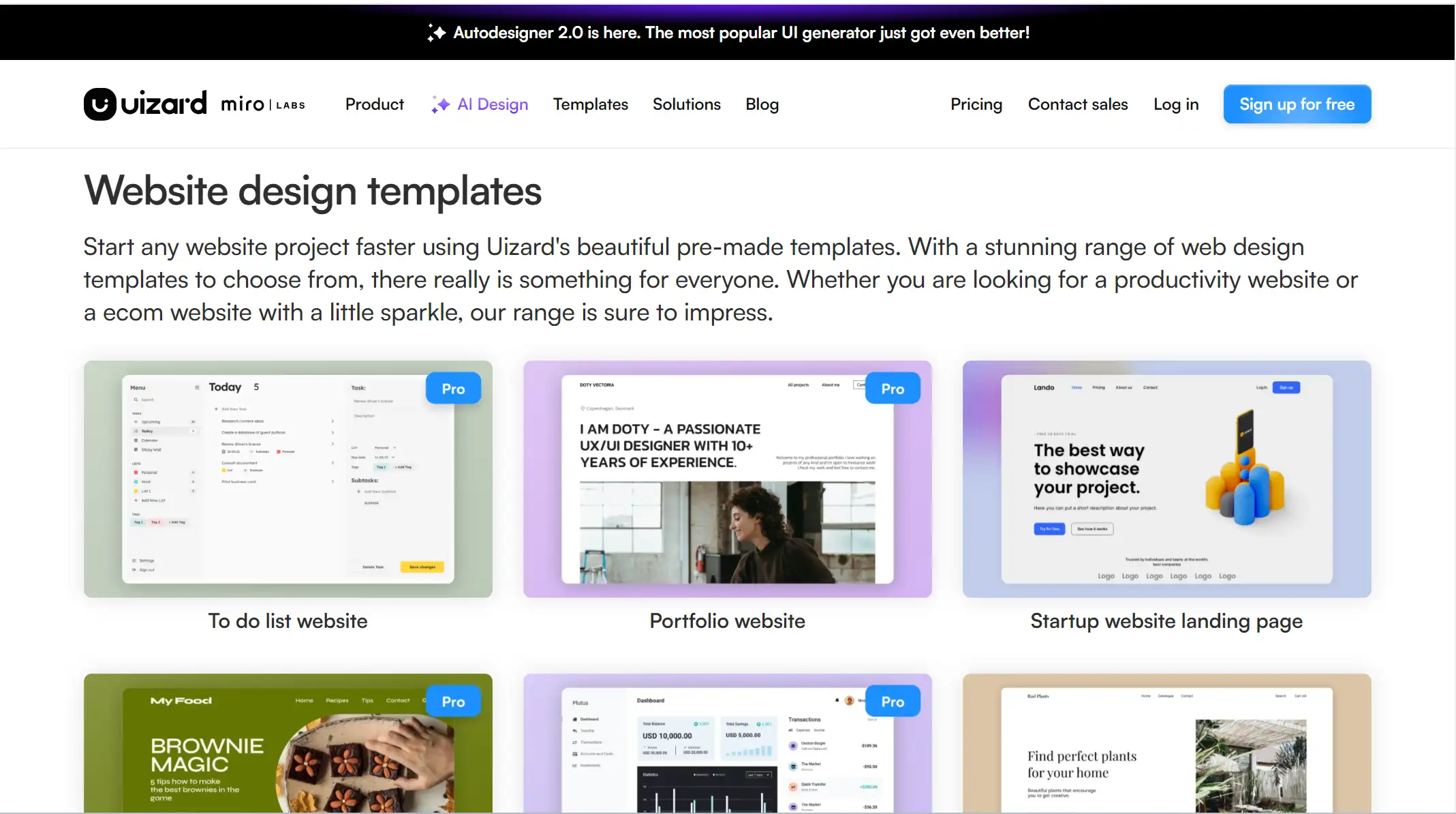Click the Pro badge on the Brownie Magic template
The width and height of the screenshot is (1456, 814).
[x=452, y=700]
